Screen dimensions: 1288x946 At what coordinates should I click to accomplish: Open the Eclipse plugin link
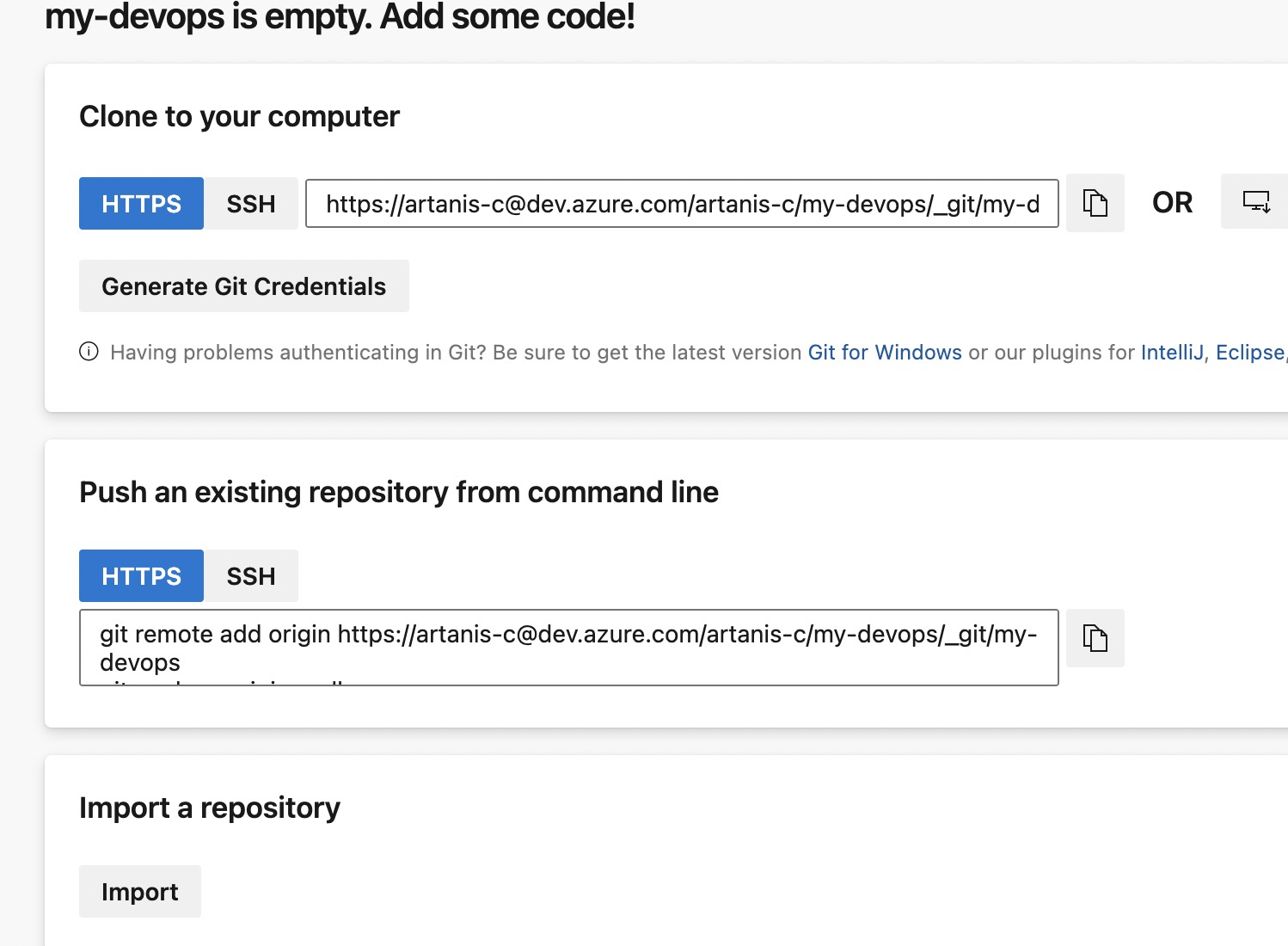[x=1248, y=353]
